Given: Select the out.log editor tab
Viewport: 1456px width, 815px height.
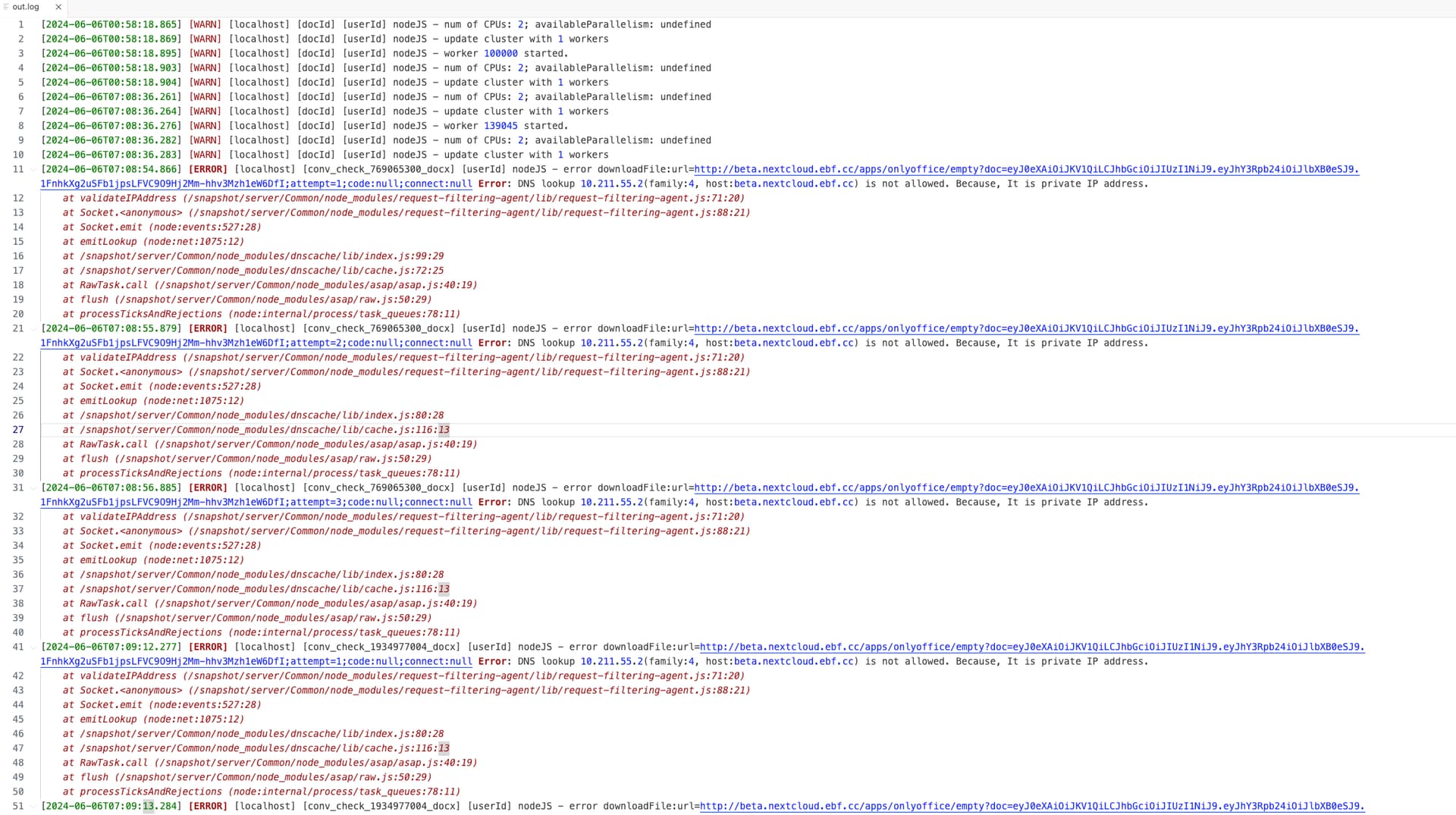Looking at the screenshot, I should (26, 7).
